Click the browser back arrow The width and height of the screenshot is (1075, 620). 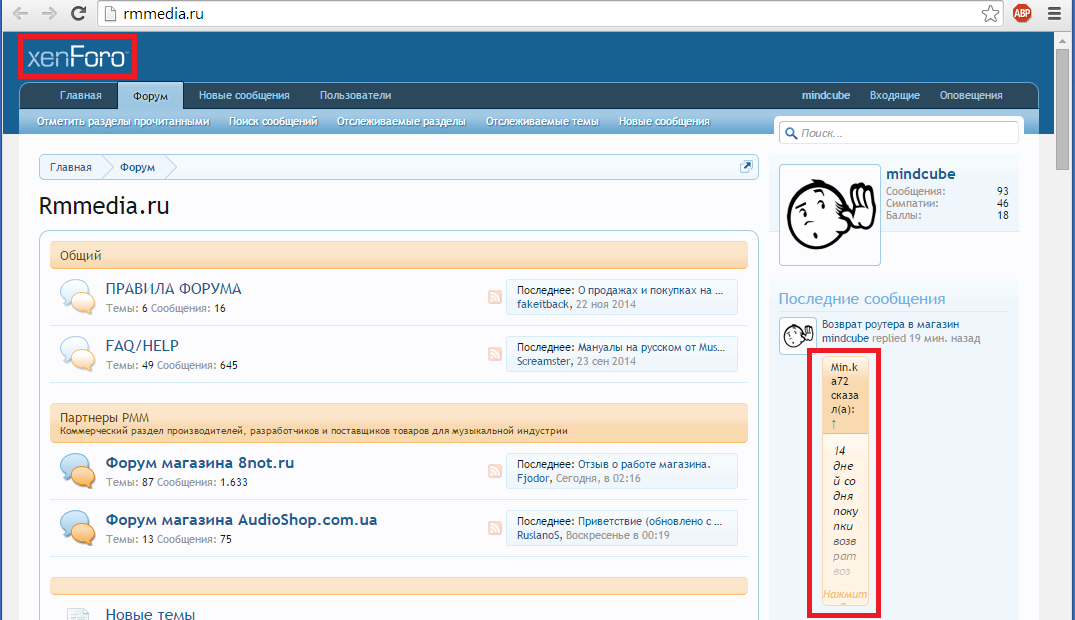click(21, 14)
